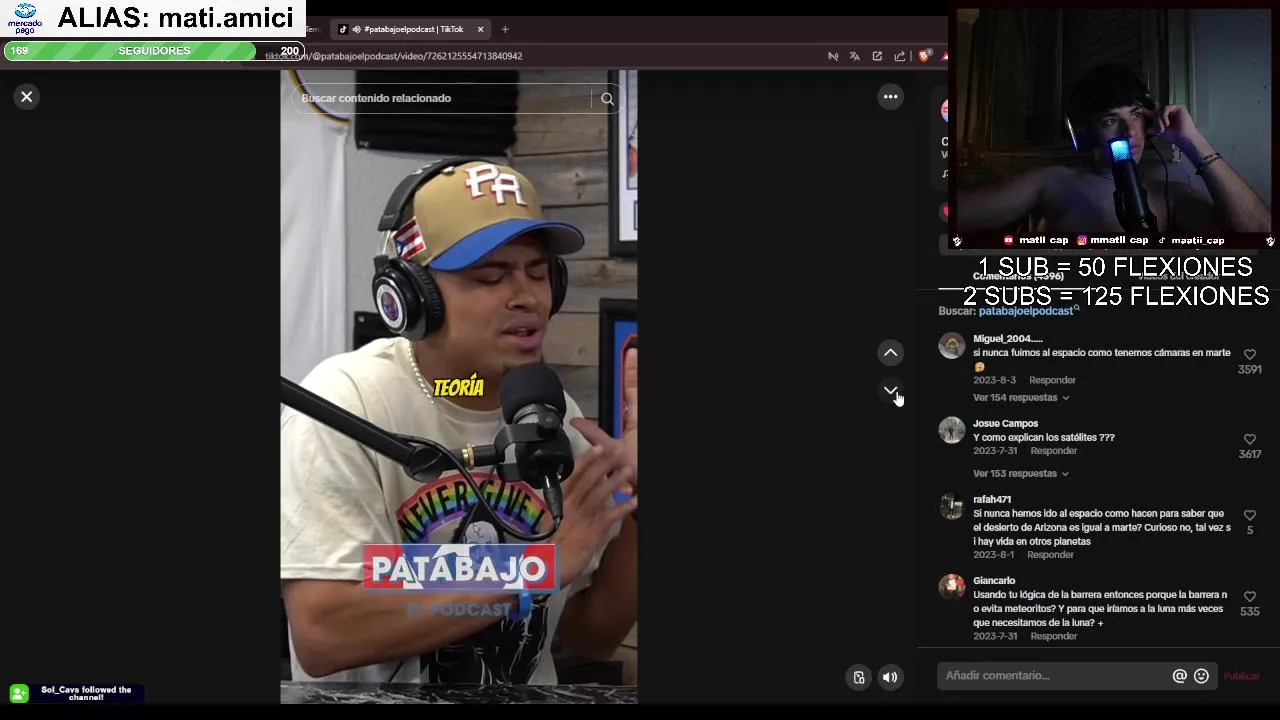This screenshot has height=720, width=1280.
Task: Click username Giancarlo
Action: click(x=994, y=580)
